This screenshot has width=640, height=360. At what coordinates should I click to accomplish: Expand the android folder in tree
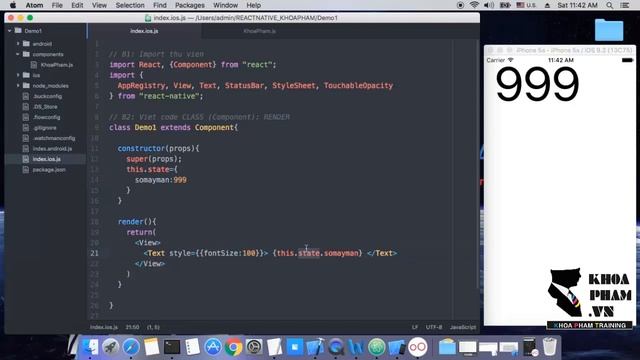pos(18,44)
